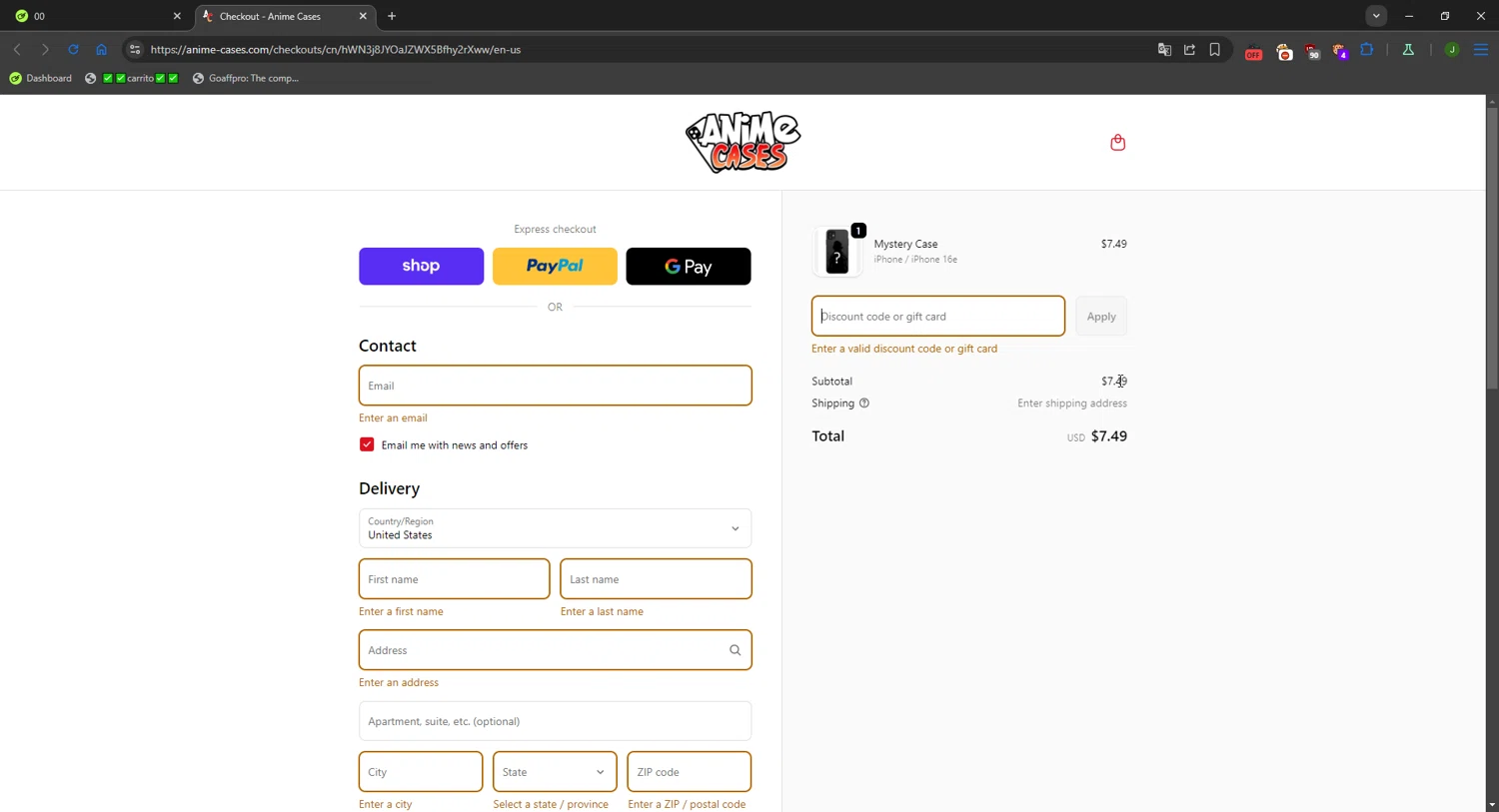The width and height of the screenshot is (1499, 812).
Task: Click the Apartment, suite, etc. field
Action: tap(555, 721)
